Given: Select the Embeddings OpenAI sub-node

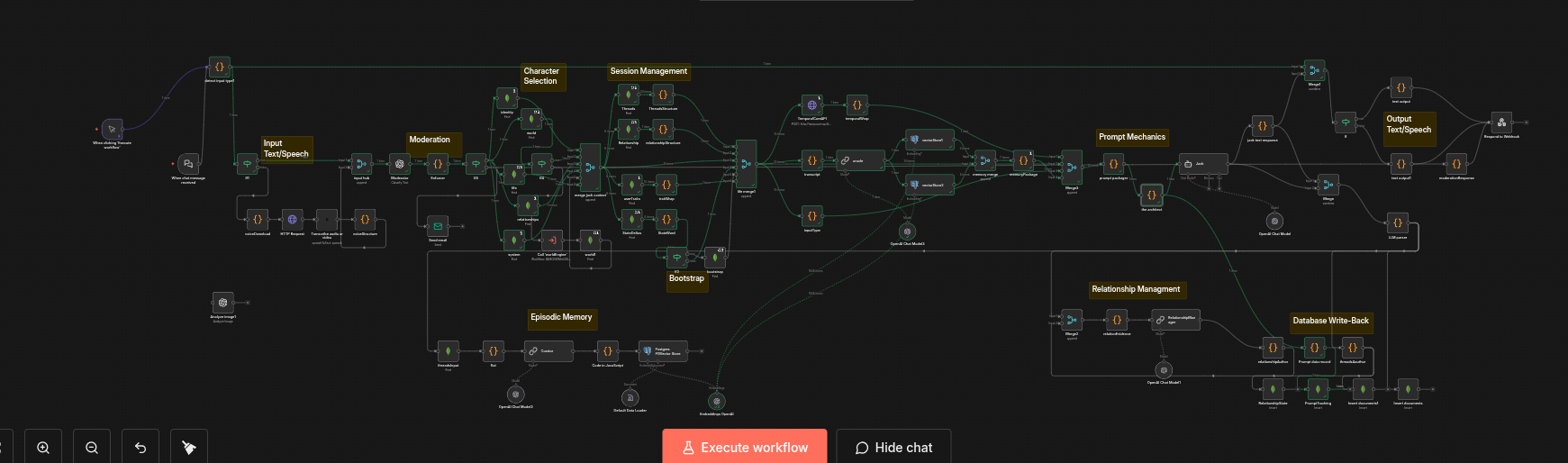Looking at the screenshot, I should (x=717, y=402).
